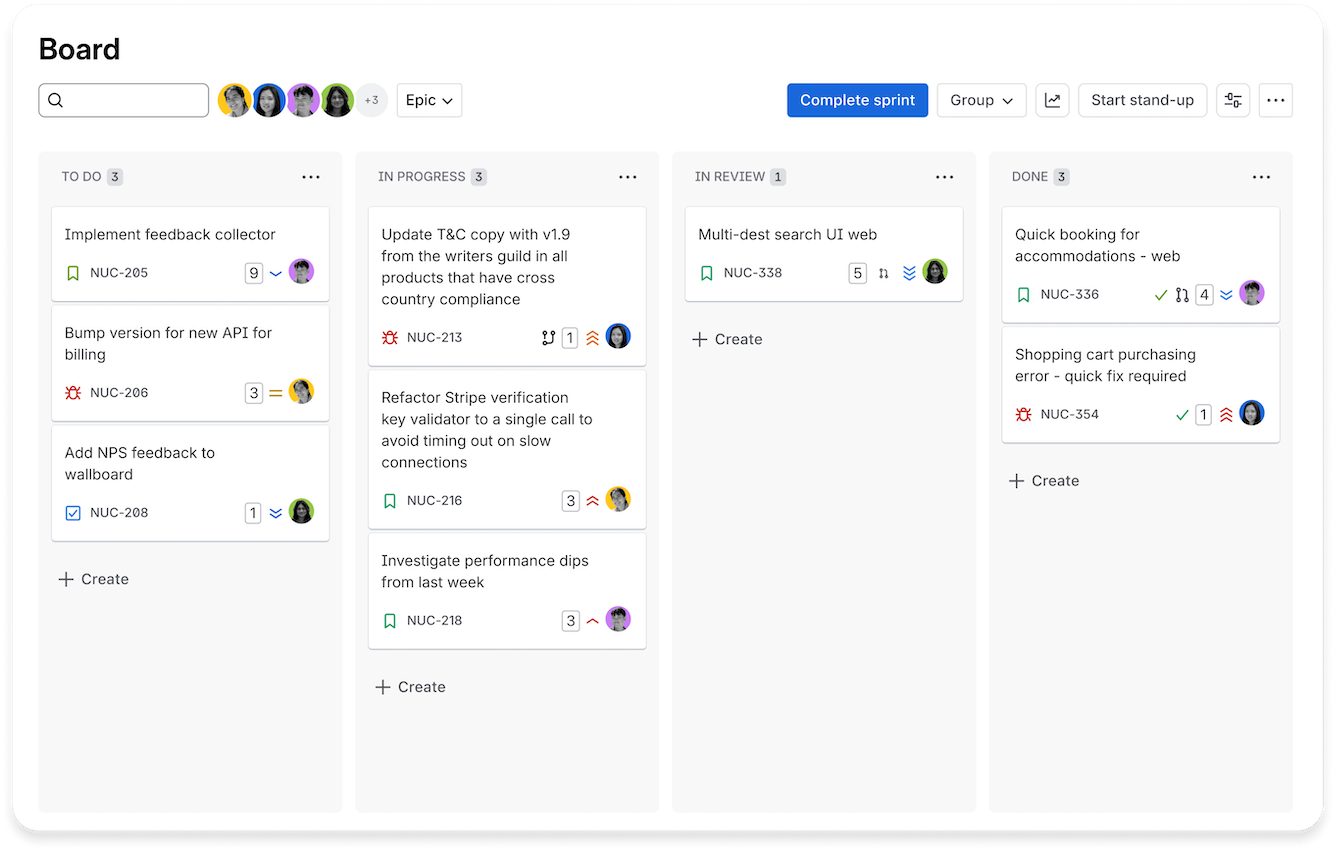Open the board's more options menu

(x=1275, y=100)
